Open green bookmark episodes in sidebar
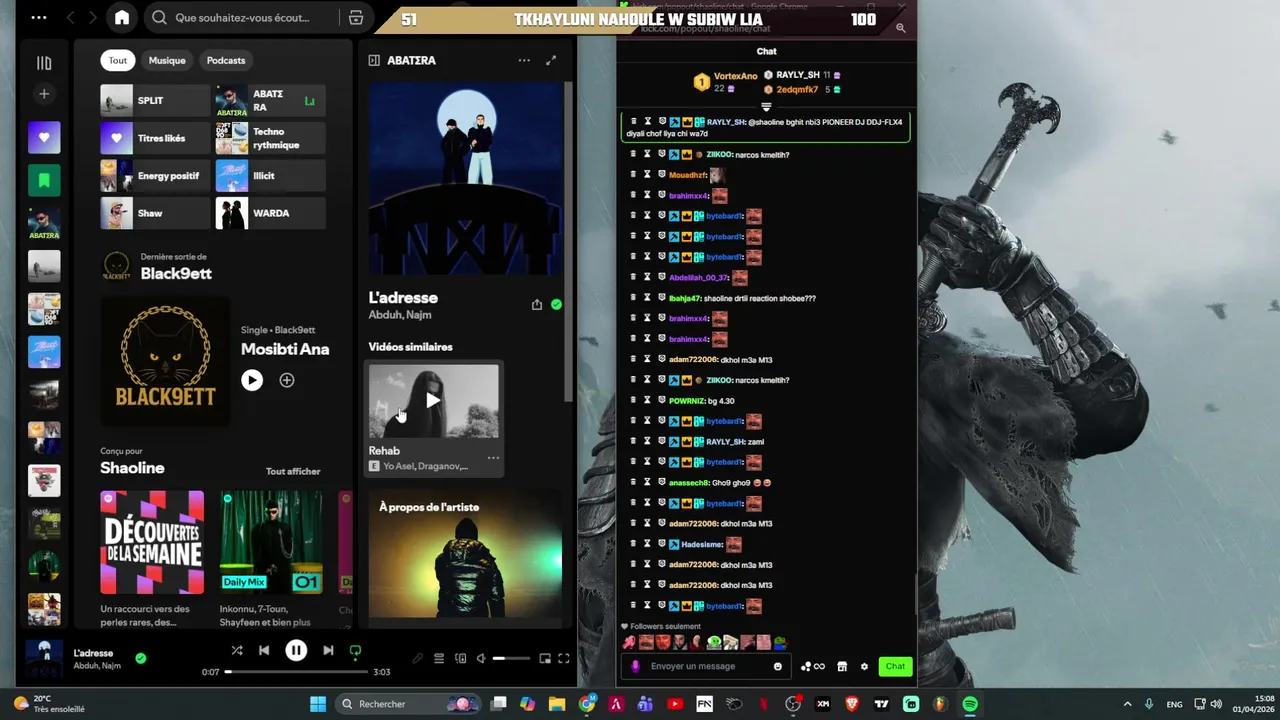The height and width of the screenshot is (720, 1280). 44,181
